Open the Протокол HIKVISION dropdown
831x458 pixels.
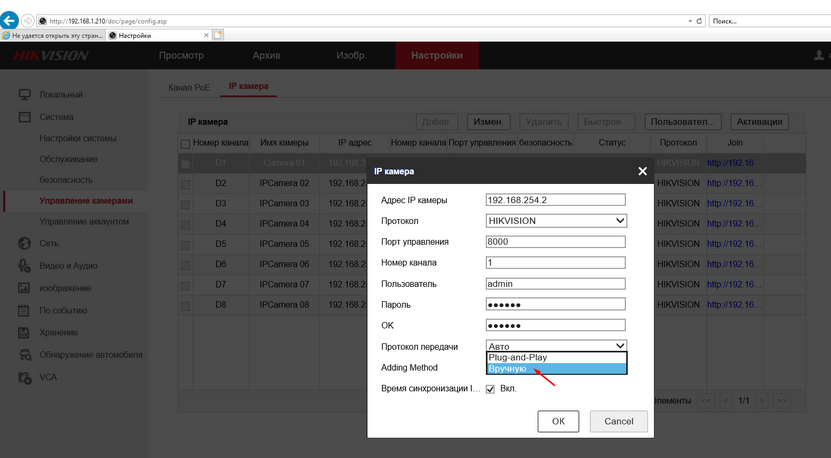[556, 221]
